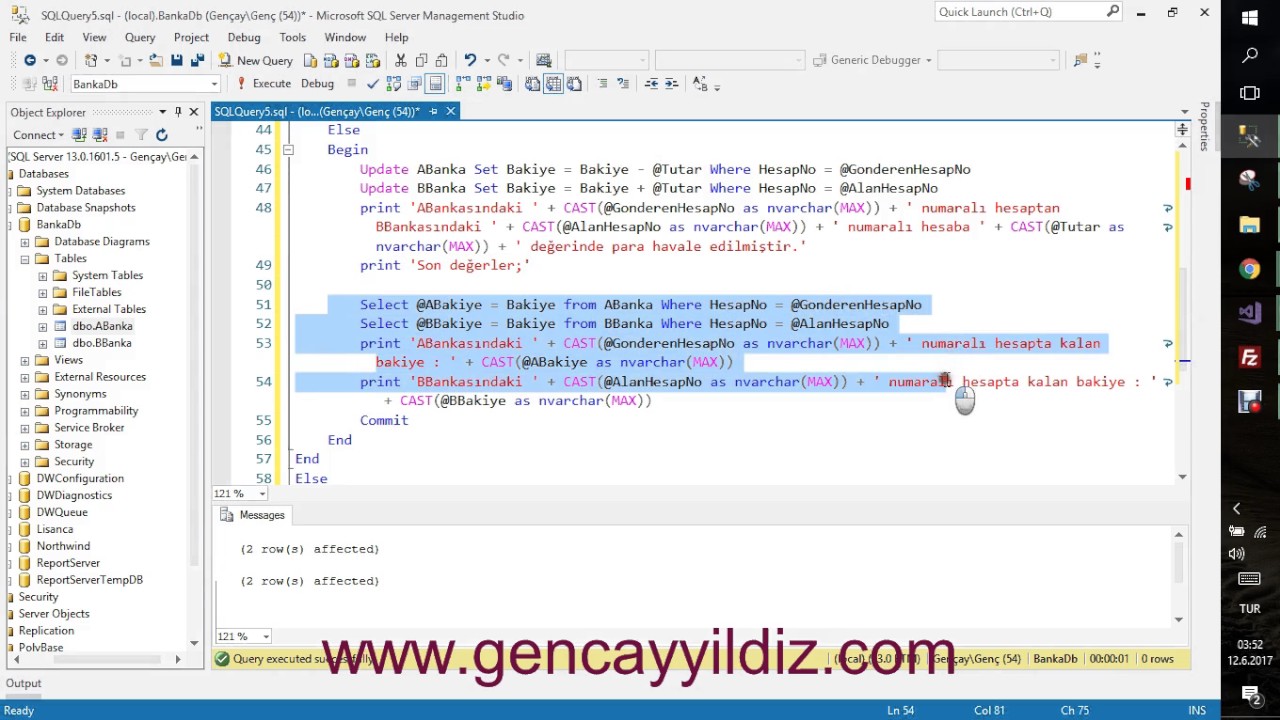Click the Query Options icon
Viewport: 1280px width, 720px height.
coord(415,84)
